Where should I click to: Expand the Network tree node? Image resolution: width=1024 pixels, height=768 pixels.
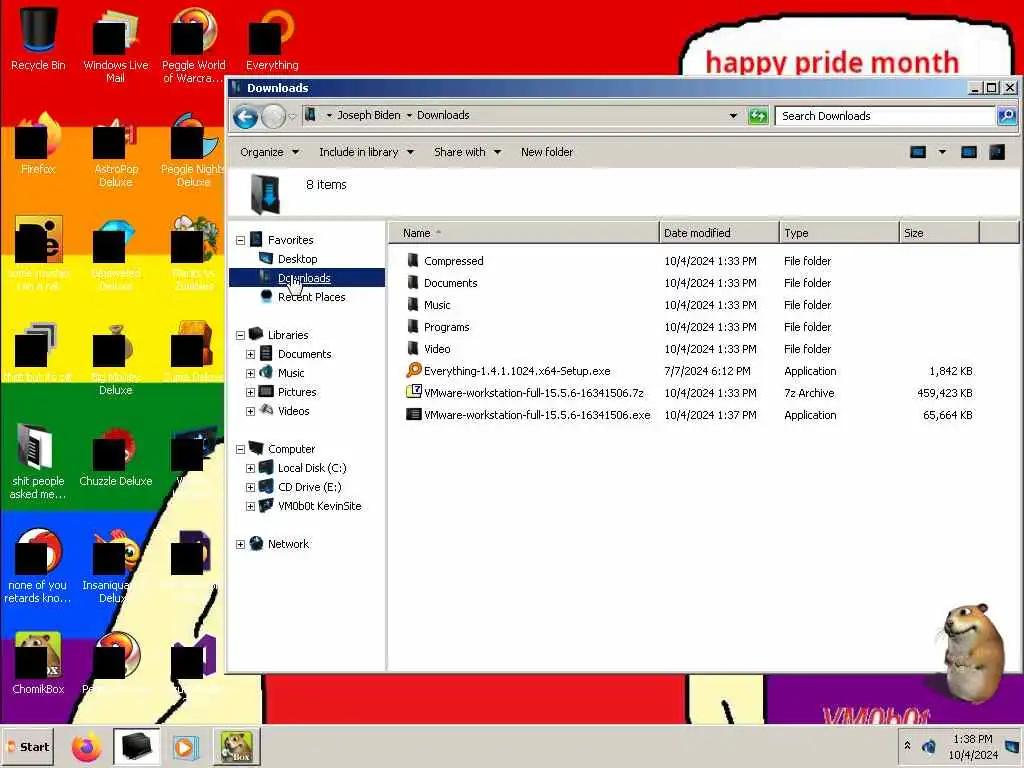pos(240,544)
